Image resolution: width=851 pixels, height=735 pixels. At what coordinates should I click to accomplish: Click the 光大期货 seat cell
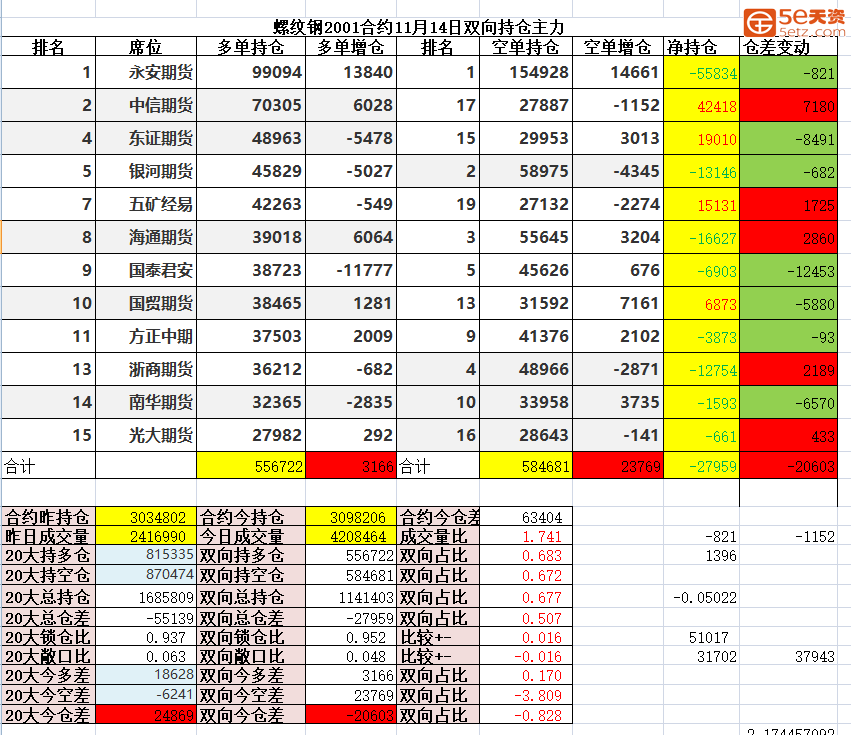click(145, 435)
